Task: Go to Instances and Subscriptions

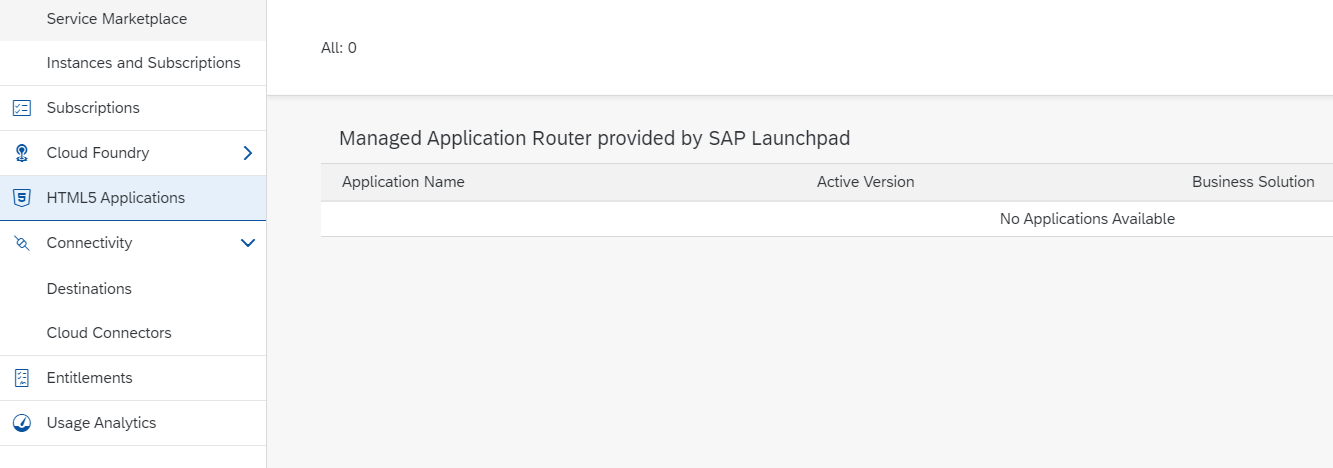Action: click(x=143, y=63)
